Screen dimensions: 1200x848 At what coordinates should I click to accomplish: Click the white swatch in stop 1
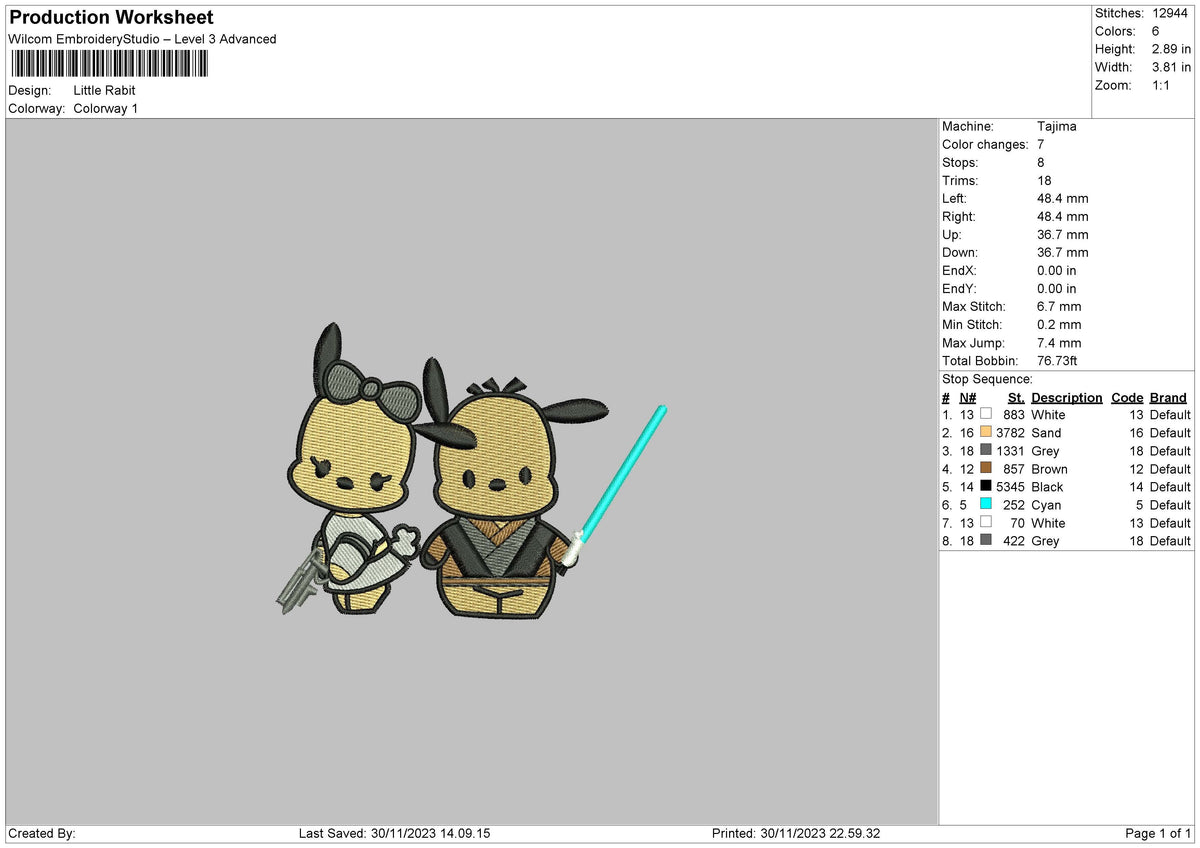point(986,414)
